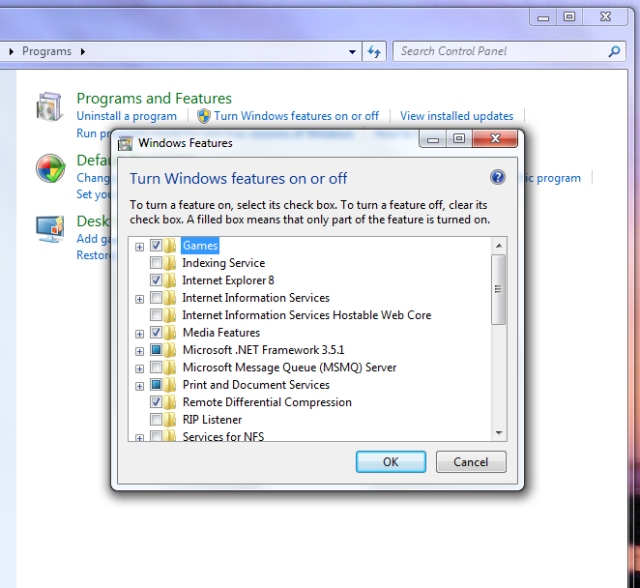Close the Windows Features dialog with red X
Image resolution: width=640 pixels, height=588 pixels.
pyautogui.click(x=495, y=139)
